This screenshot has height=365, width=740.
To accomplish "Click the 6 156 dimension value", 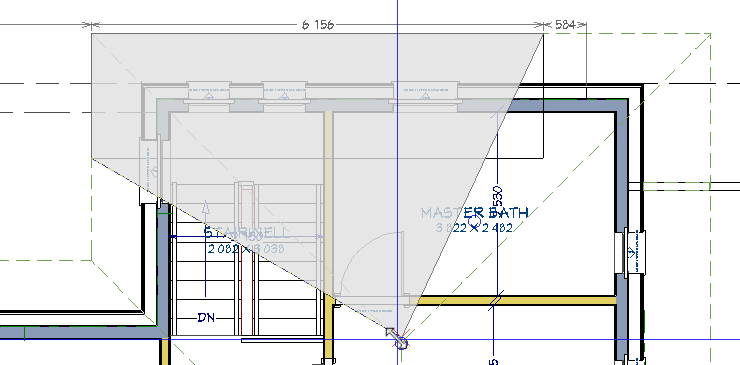I will 318,25.
